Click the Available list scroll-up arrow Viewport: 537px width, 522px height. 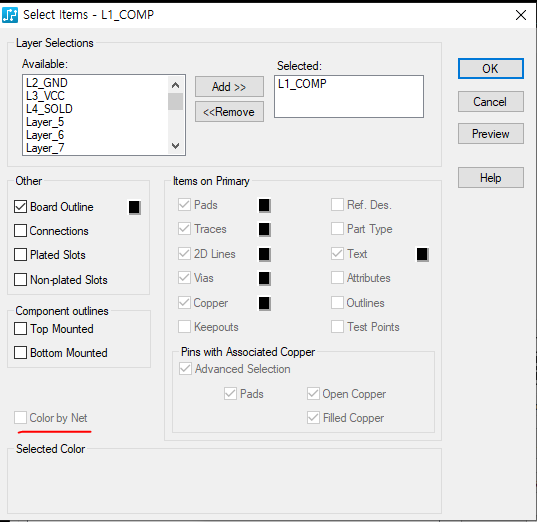click(x=175, y=85)
